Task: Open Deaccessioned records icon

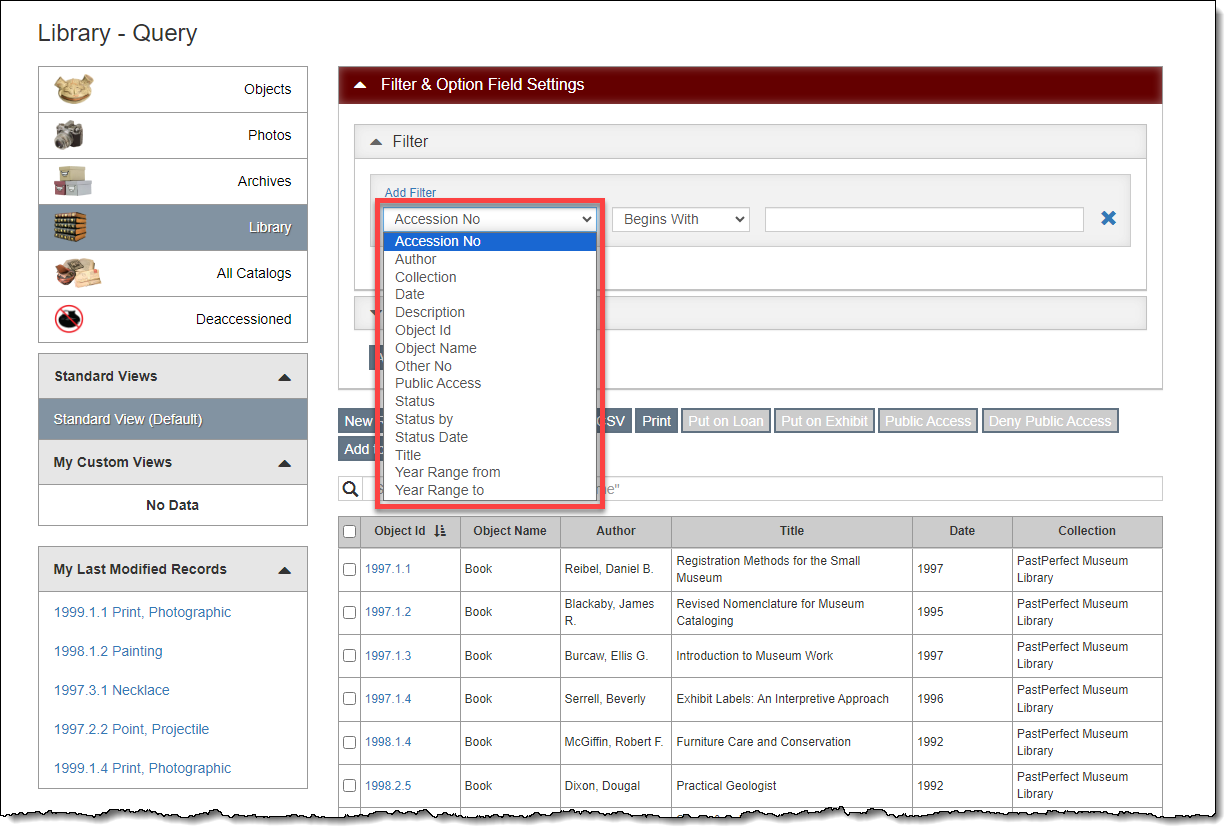Action: coord(69,319)
